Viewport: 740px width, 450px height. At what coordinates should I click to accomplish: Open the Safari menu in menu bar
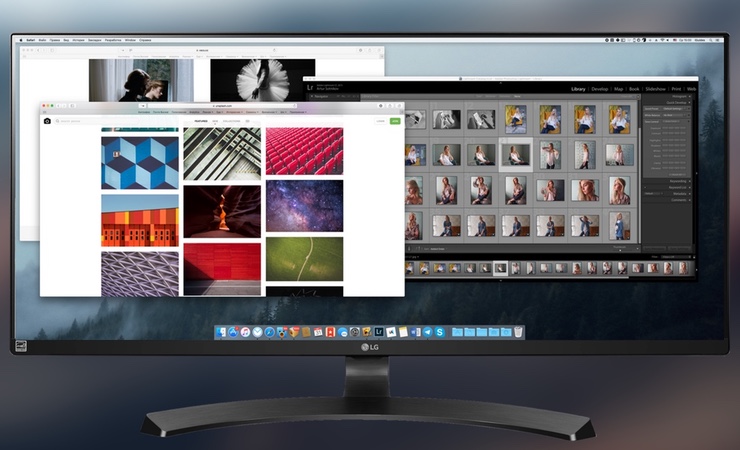pyautogui.click(x=31, y=40)
